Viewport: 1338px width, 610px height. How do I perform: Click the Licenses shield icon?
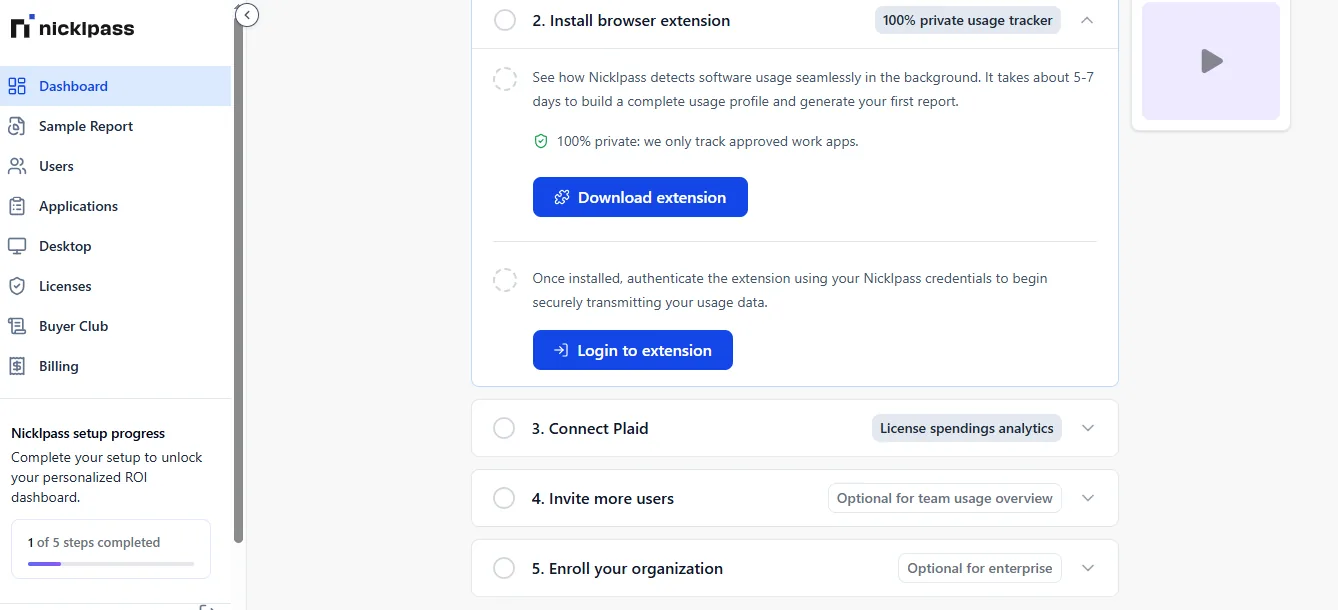coord(17,286)
